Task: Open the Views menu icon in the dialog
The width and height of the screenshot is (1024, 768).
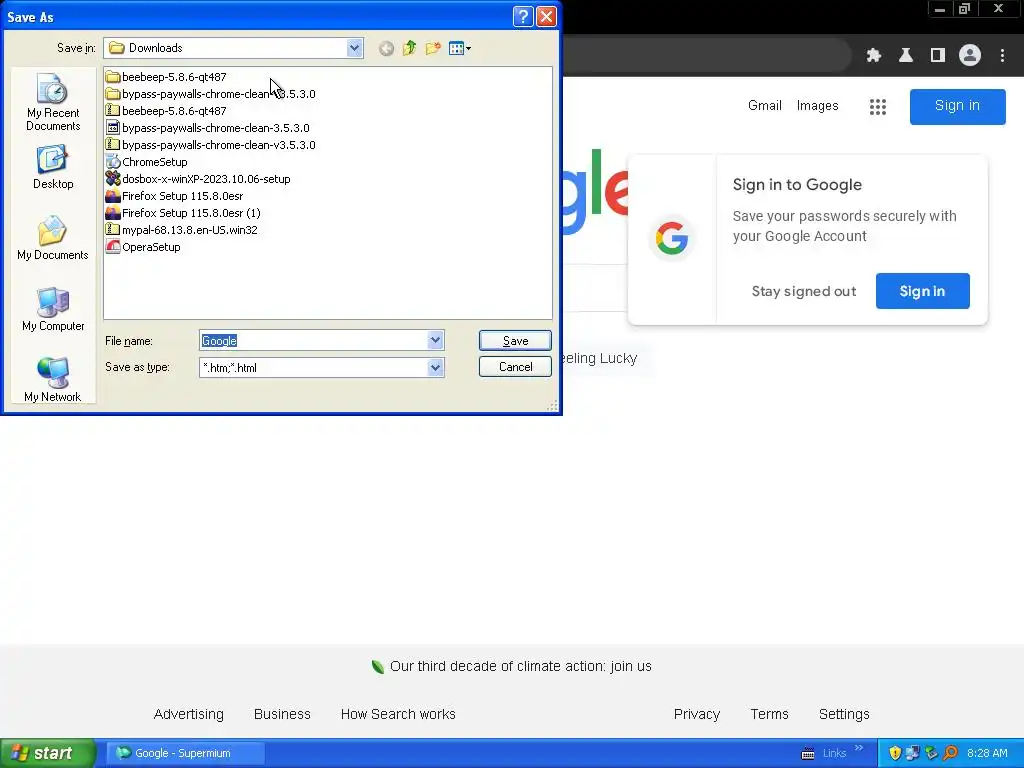Action: coord(460,48)
